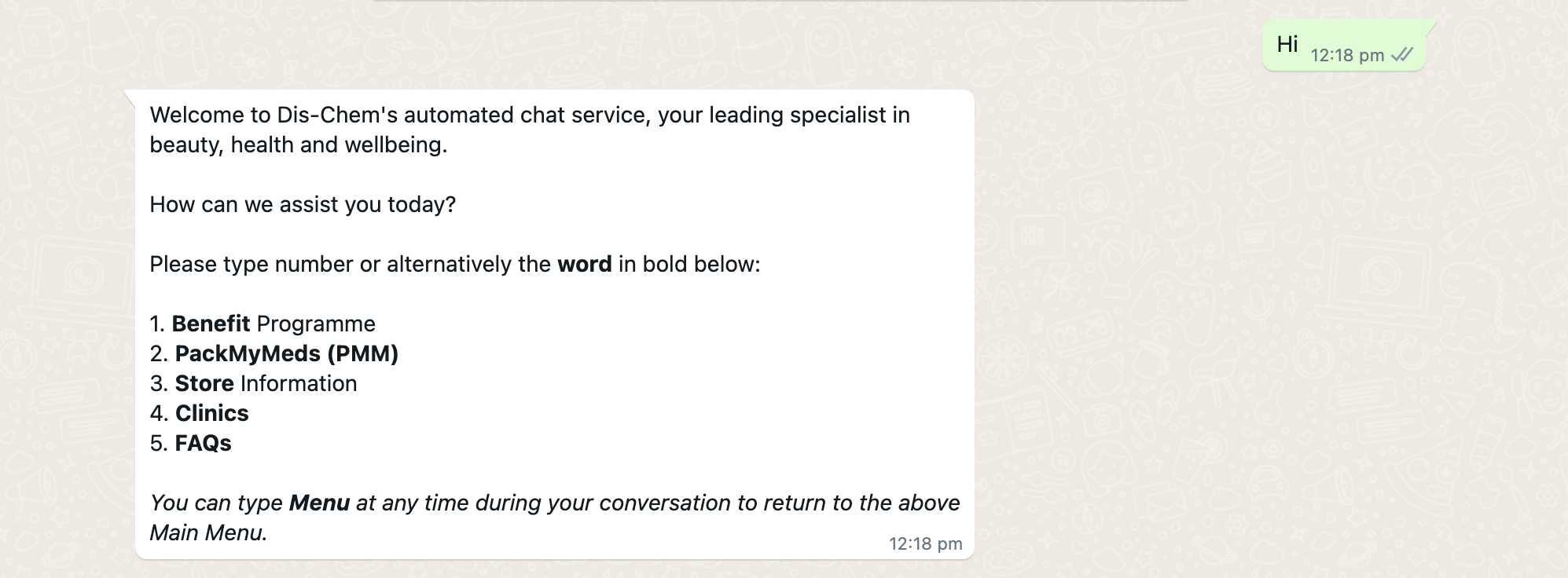Click the welcome message's 12:18 pm timestamp
This screenshot has width=1568, height=578.
pyautogui.click(x=925, y=543)
